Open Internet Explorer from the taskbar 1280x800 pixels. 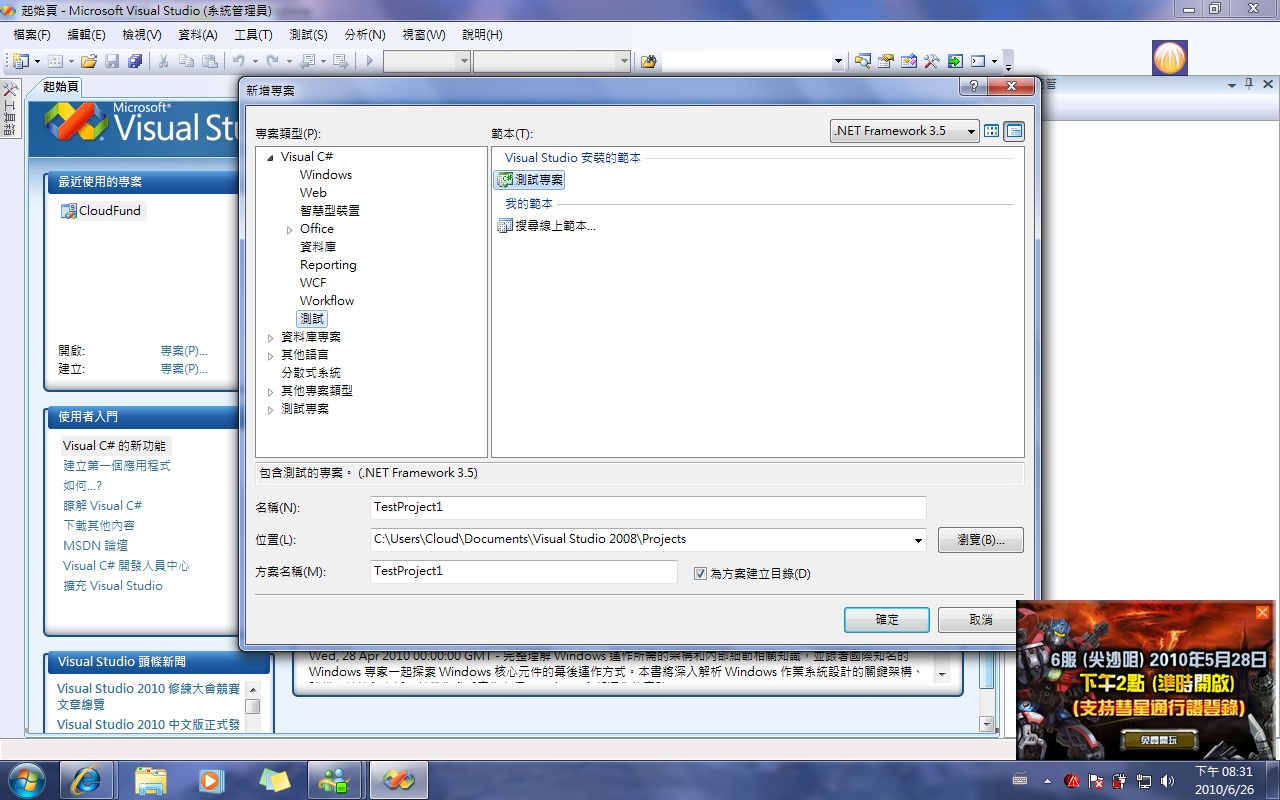(x=87, y=780)
